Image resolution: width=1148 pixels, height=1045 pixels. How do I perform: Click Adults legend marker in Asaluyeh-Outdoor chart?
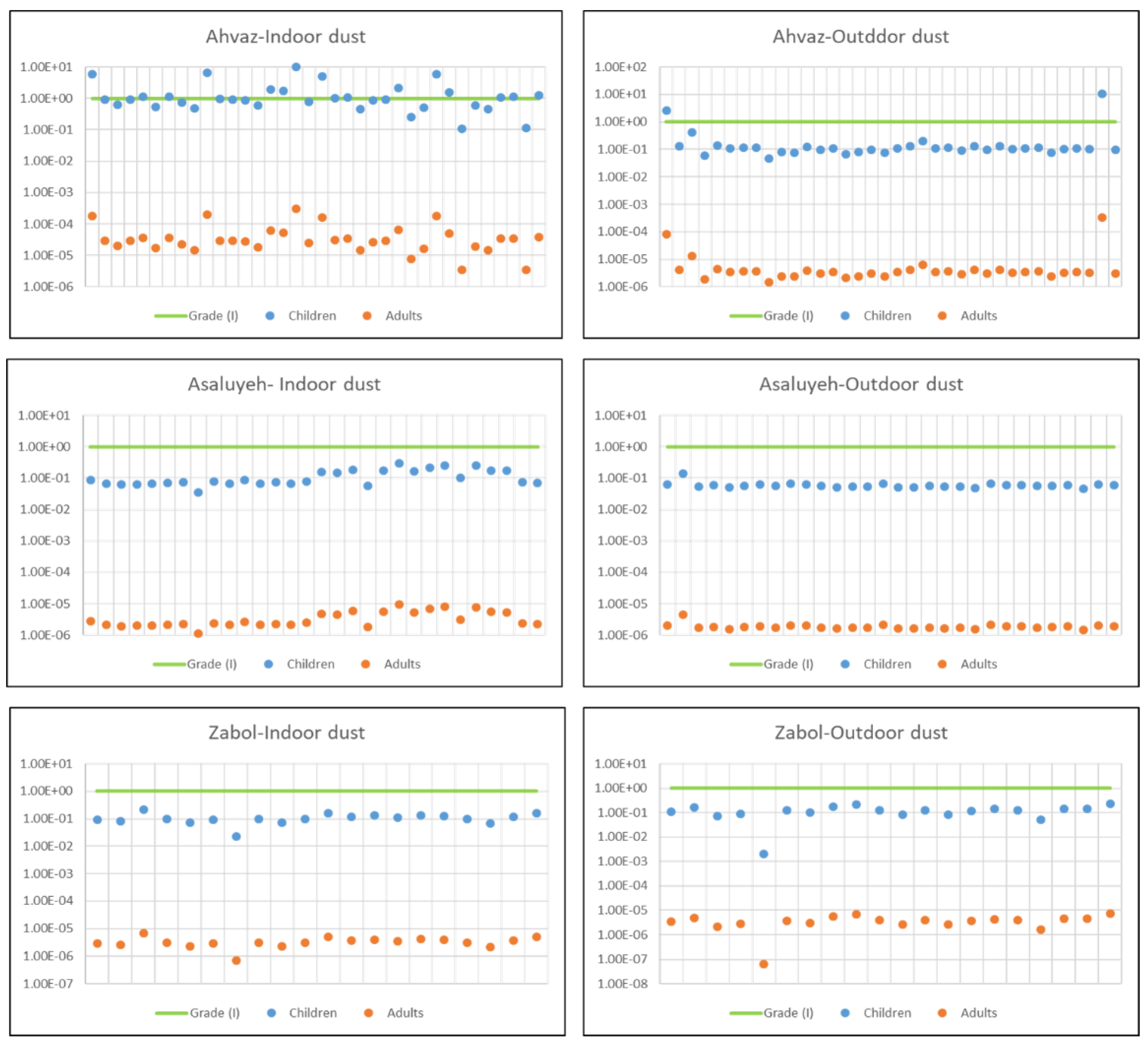pos(942,664)
